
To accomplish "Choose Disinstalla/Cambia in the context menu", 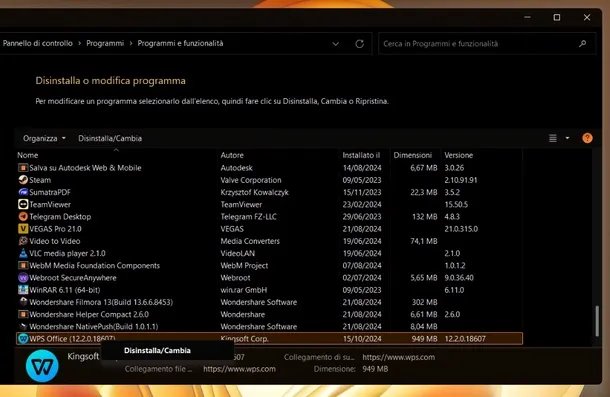I will pyautogui.click(x=157, y=350).
